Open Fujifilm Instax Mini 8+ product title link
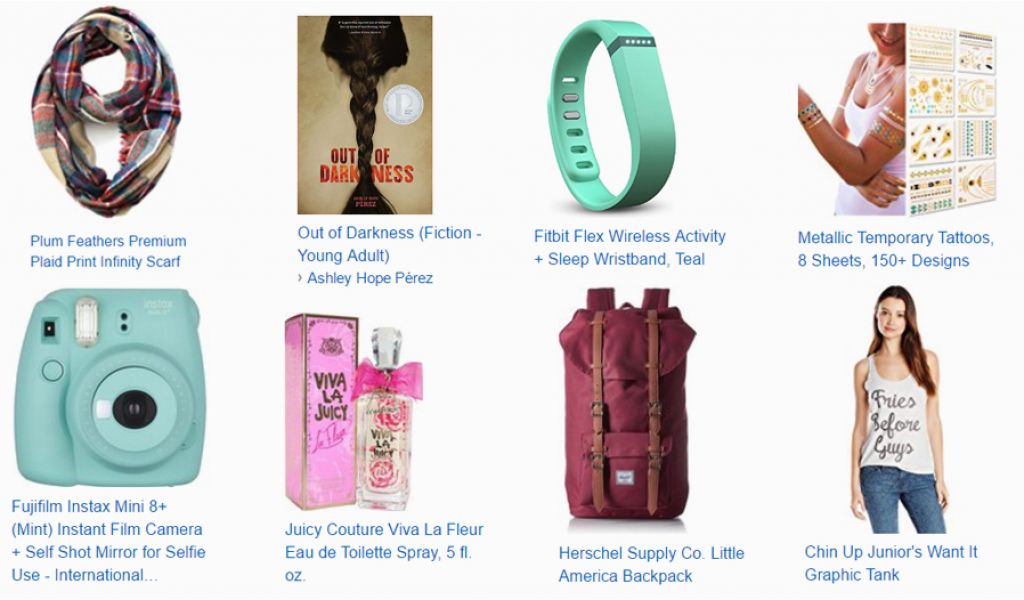 108,541
